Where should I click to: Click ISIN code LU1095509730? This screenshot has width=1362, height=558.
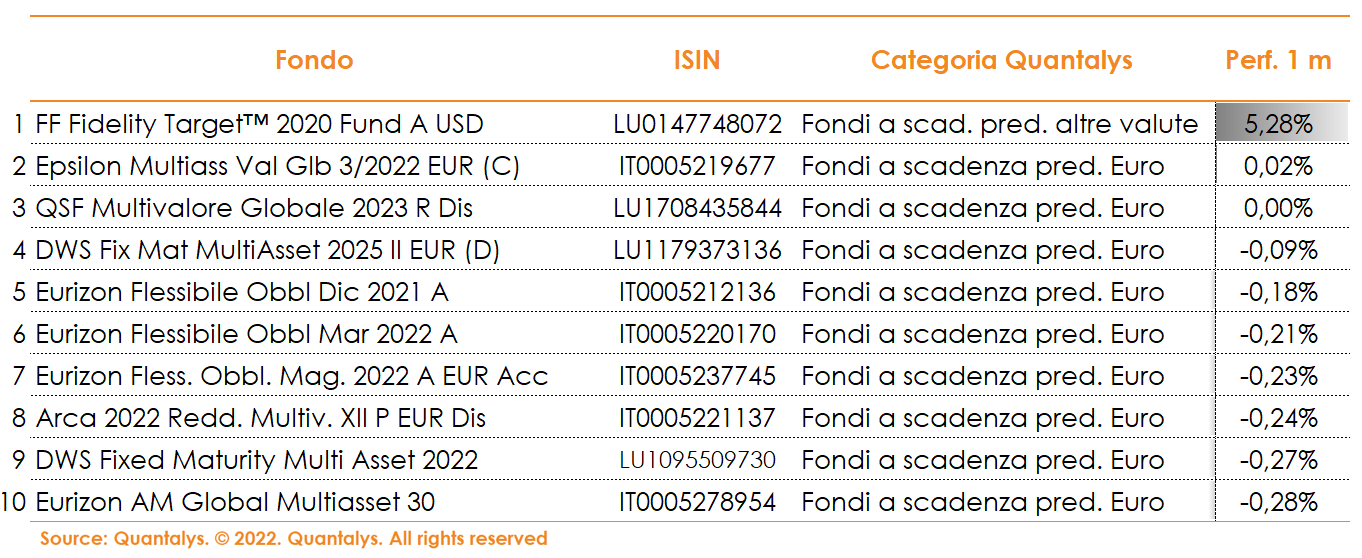point(697,460)
